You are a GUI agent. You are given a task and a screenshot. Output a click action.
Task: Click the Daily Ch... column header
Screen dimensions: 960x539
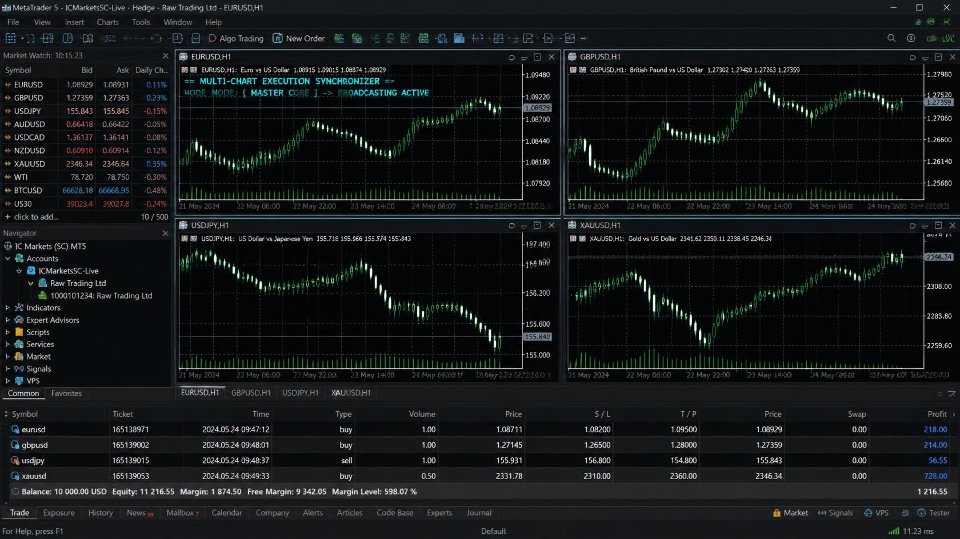[151, 70]
